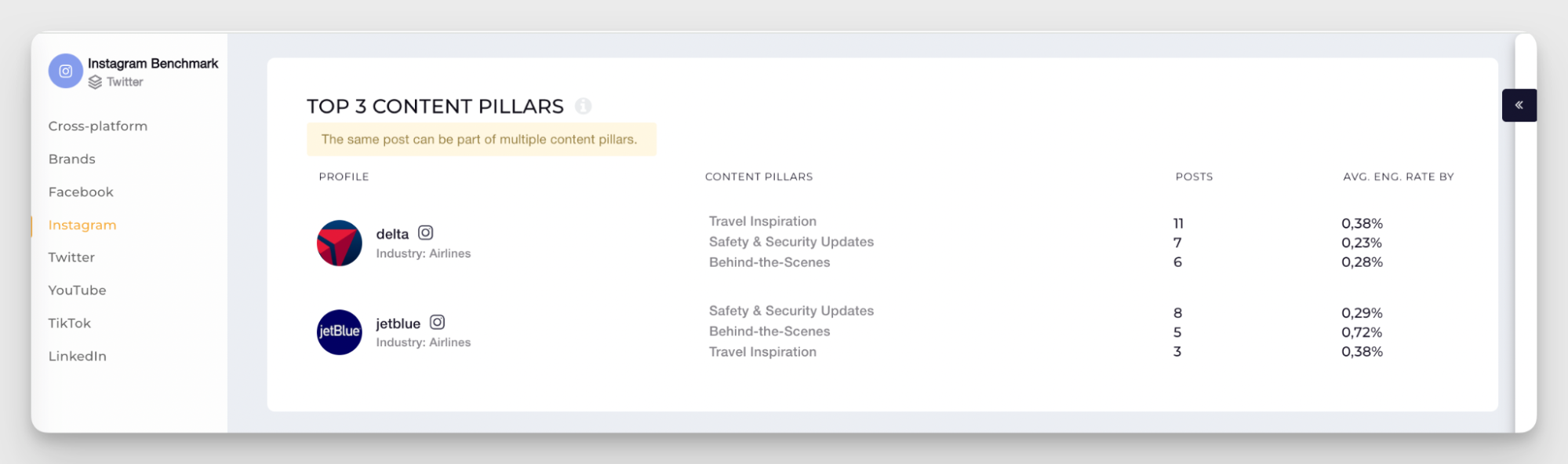Navigate to the TikTok section
The width and height of the screenshot is (1568, 464).
point(69,323)
